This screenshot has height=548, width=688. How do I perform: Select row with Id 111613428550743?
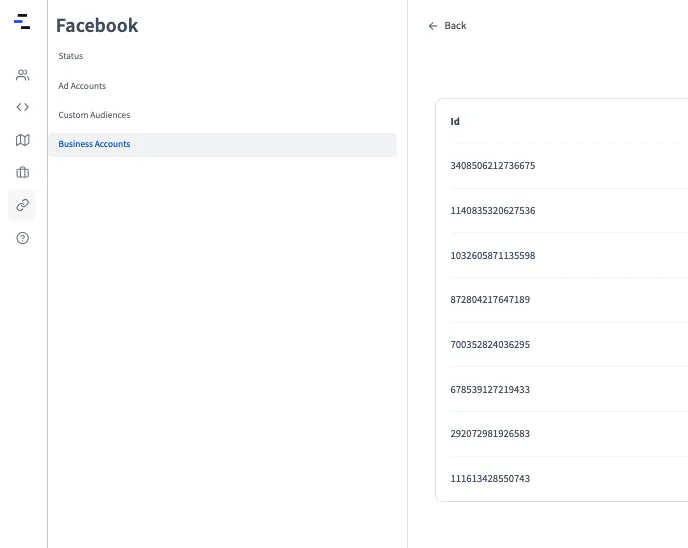569,479
